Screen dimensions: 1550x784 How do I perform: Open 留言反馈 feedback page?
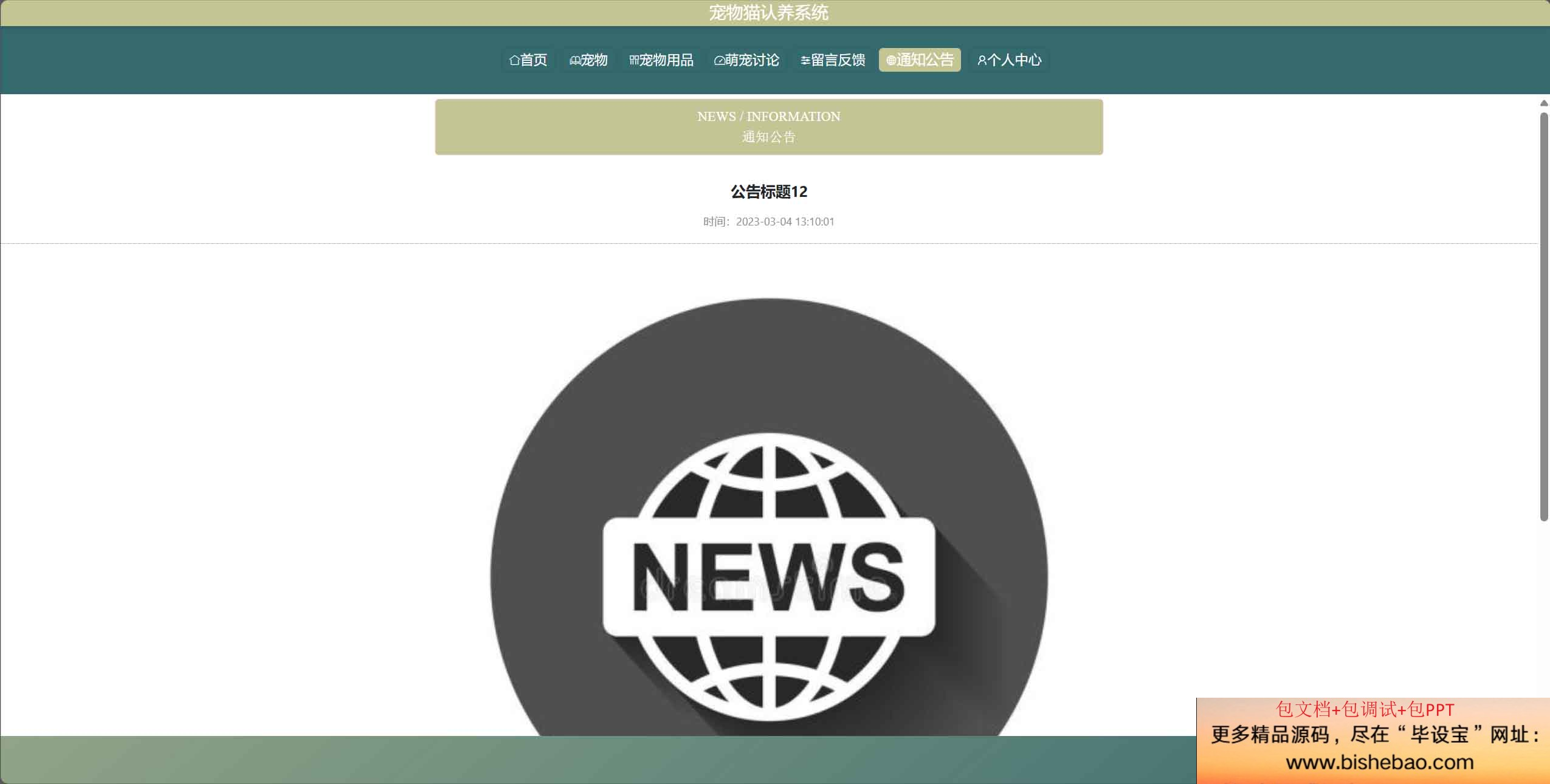(x=832, y=60)
